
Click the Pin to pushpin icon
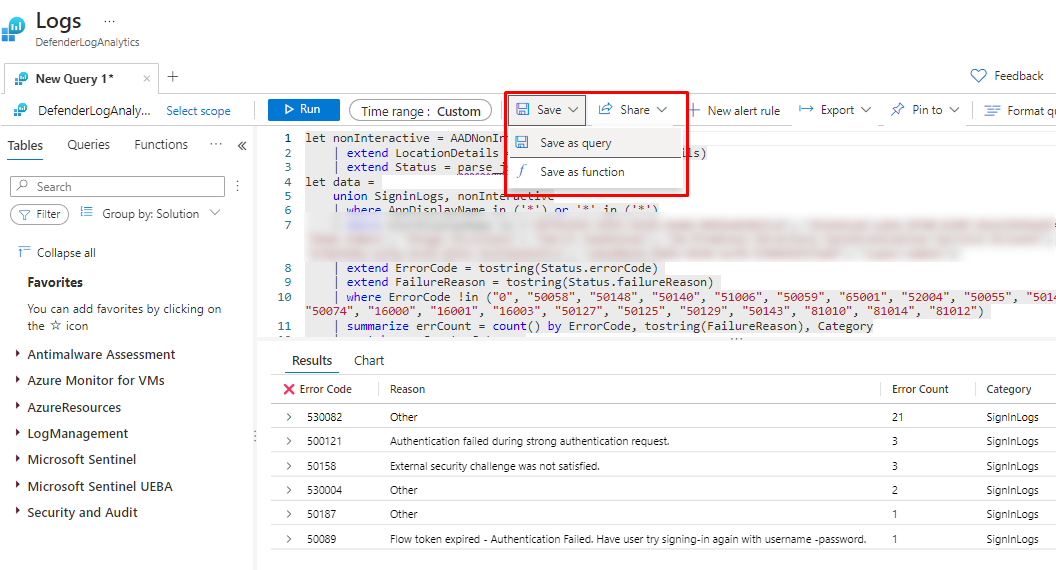pos(897,110)
